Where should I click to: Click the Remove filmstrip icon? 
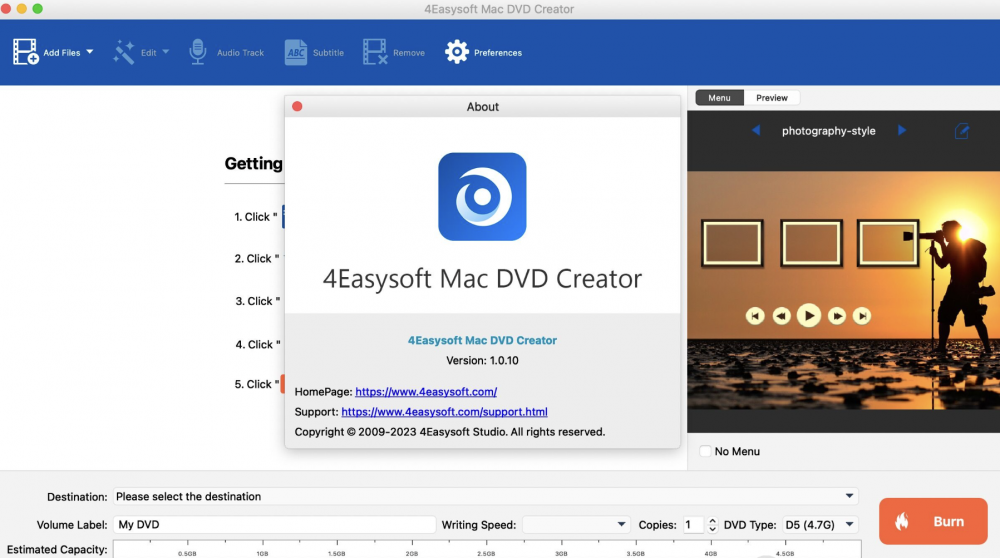(x=375, y=52)
